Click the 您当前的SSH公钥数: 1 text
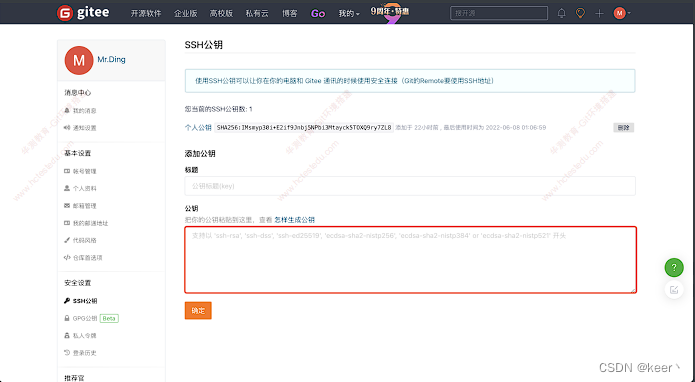The image size is (695, 382). point(219,109)
